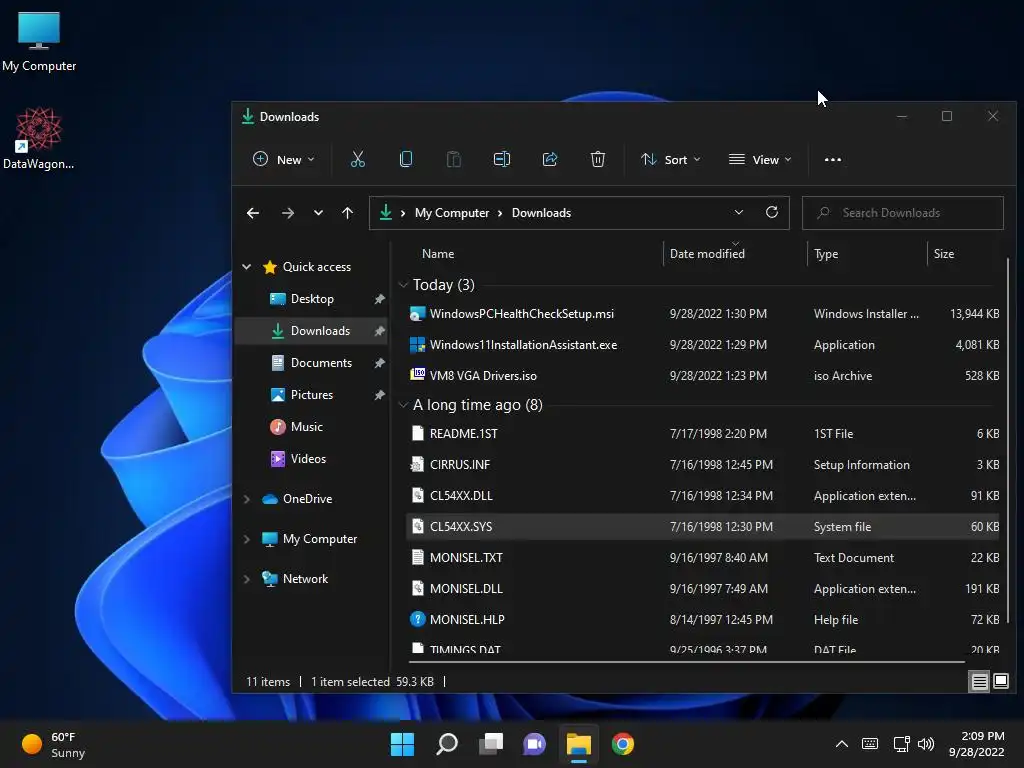Click the Cut scissors icon in toolbar
The image size is (1024, 768).
(x=357, y=159)
